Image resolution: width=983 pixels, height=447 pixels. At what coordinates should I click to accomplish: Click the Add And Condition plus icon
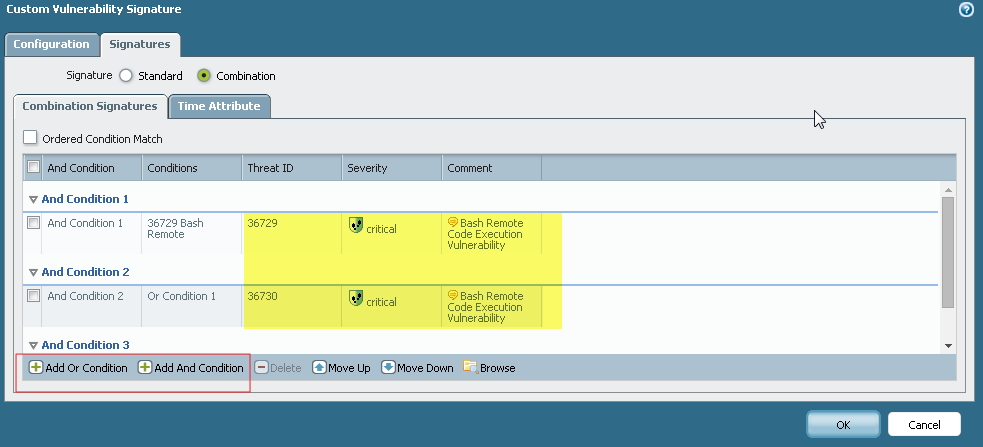pyautogui.click(x=145, y=368)
